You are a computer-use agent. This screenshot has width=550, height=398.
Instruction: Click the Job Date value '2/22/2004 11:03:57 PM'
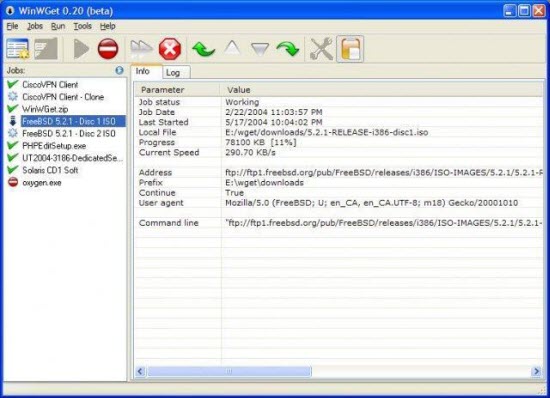pos(274,112)
